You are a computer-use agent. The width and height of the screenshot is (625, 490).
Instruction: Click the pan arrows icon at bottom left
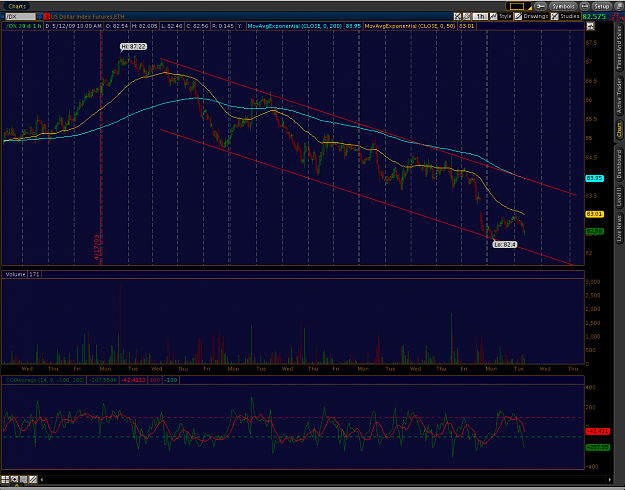(14, 479)
